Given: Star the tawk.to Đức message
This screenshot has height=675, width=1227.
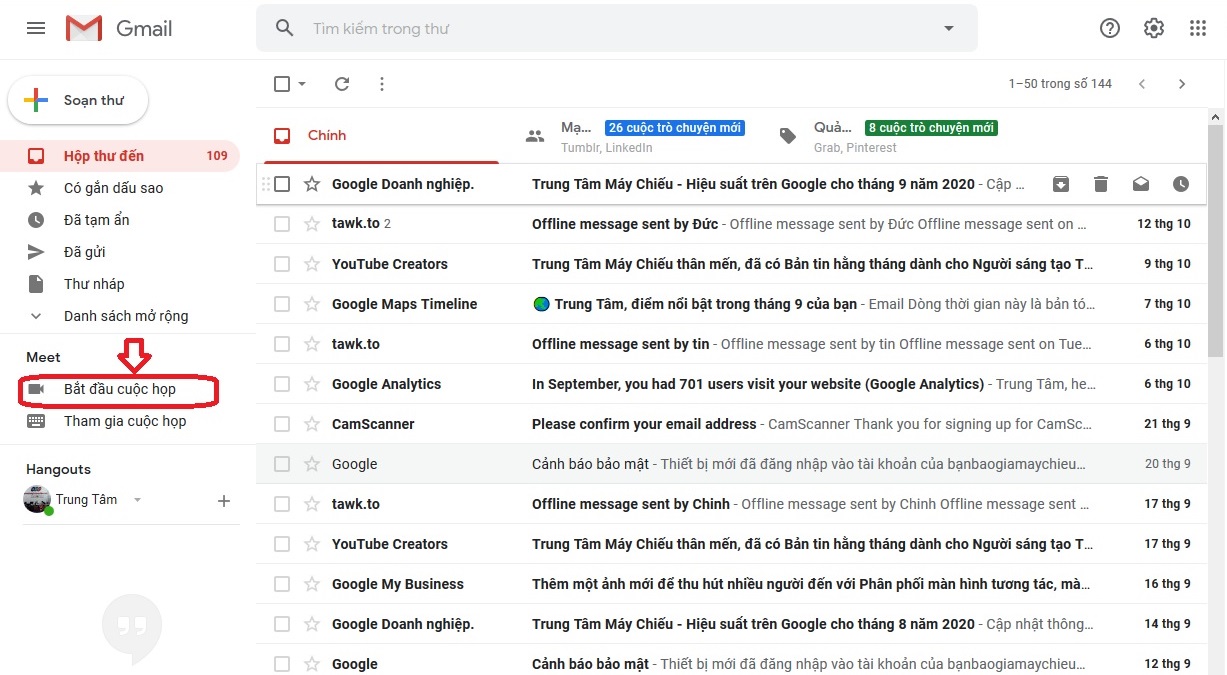Looking at the screenshot, I should 312,224.
